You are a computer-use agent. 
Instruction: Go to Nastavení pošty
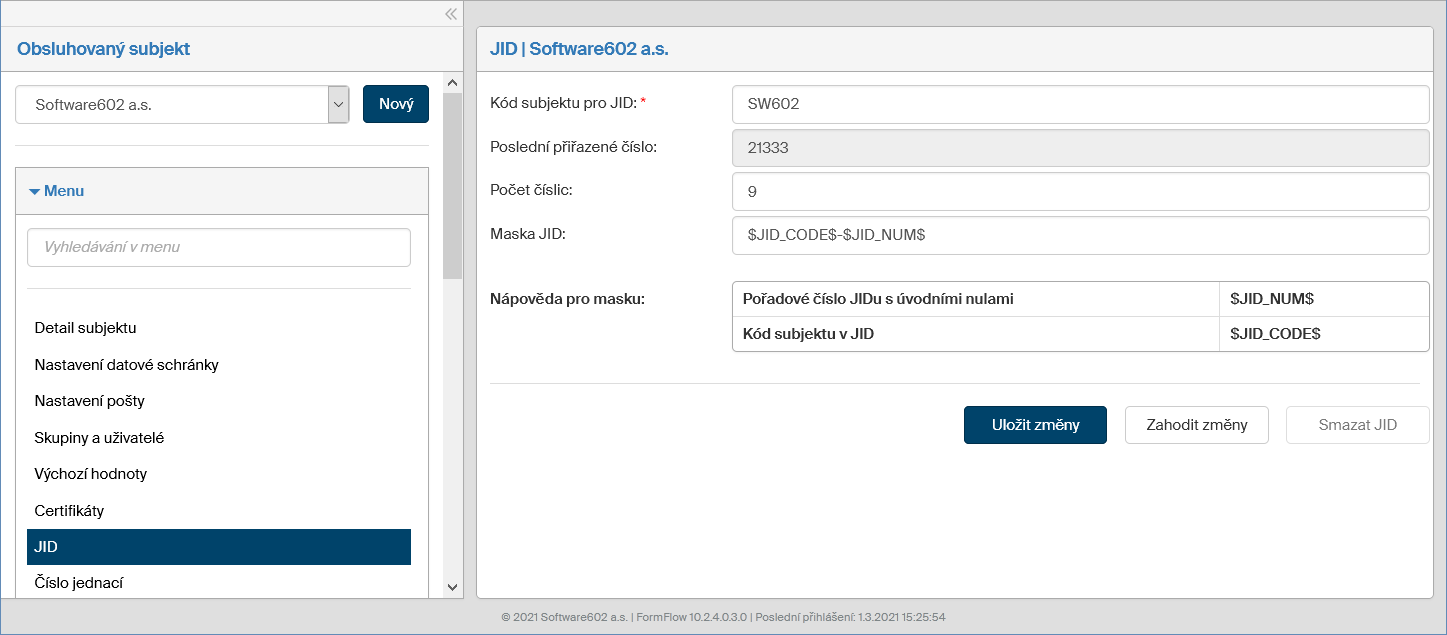pos(89,401)
